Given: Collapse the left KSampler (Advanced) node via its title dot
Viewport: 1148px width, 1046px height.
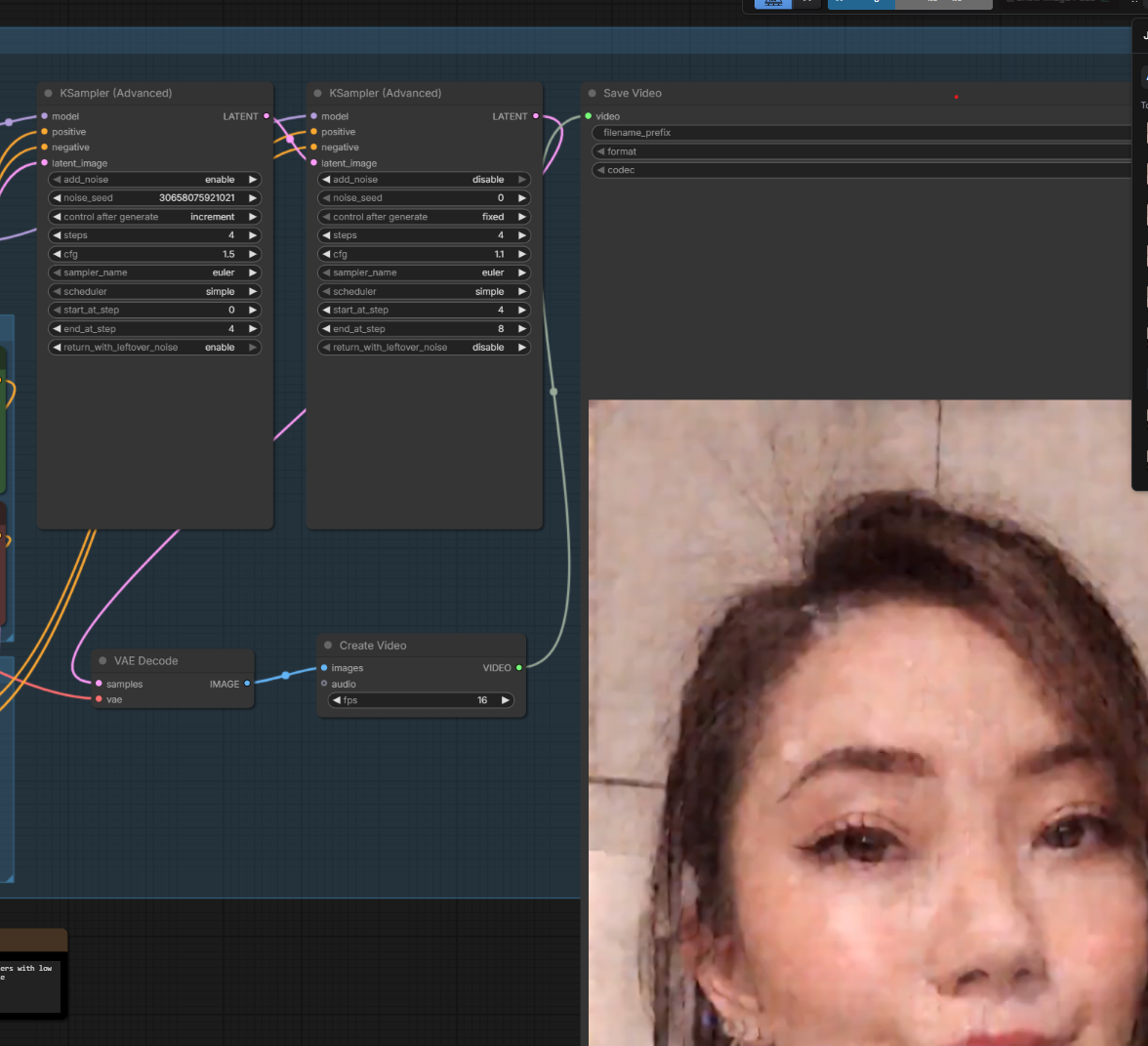Looking at the screenshot, I should (x=49, y=93).
